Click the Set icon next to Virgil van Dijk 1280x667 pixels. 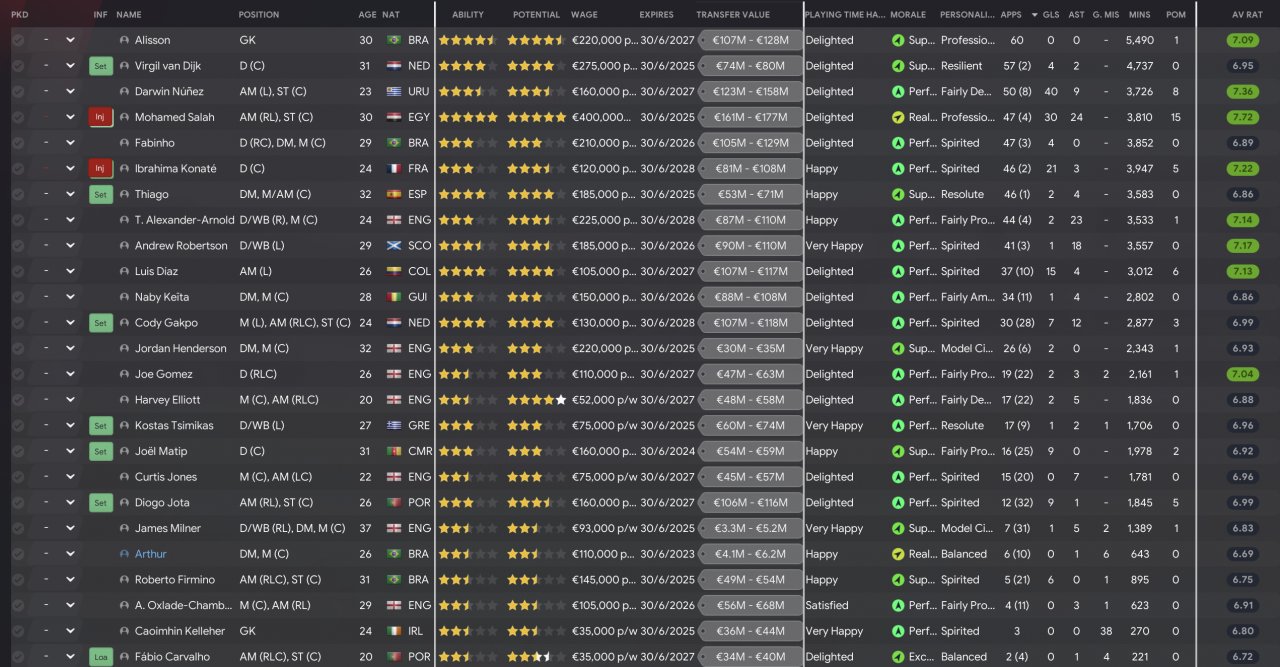pos(100,66)
